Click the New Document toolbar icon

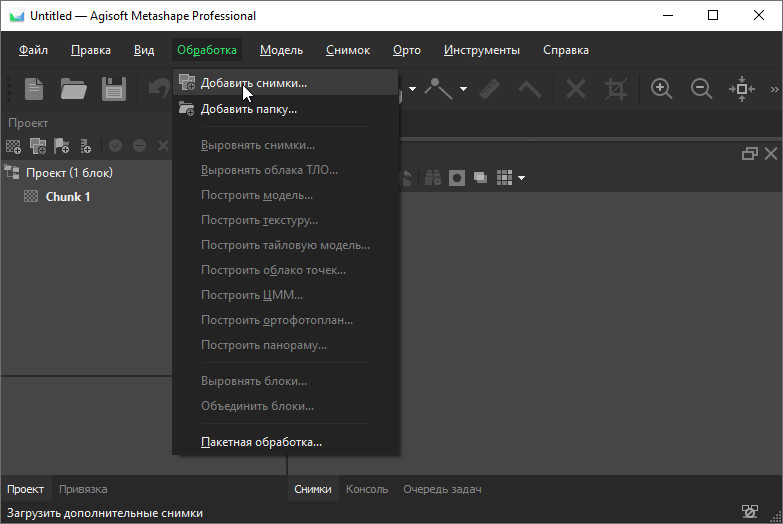pos(34,88)
